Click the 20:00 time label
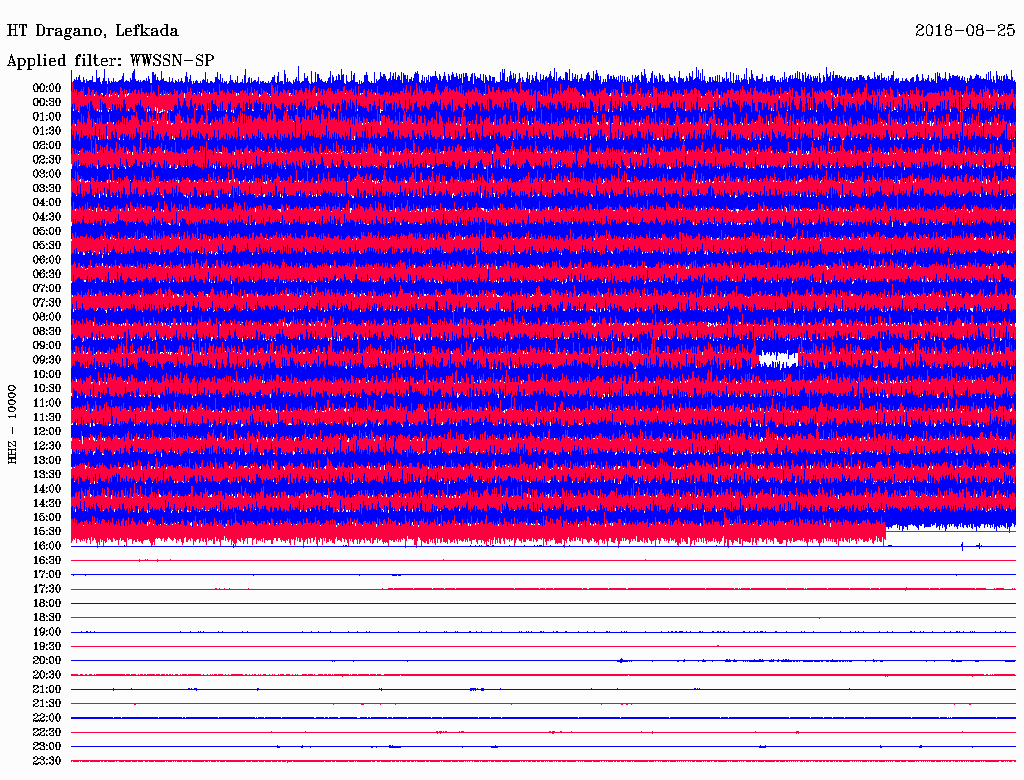1024x780 pixels. coord(47,661)
